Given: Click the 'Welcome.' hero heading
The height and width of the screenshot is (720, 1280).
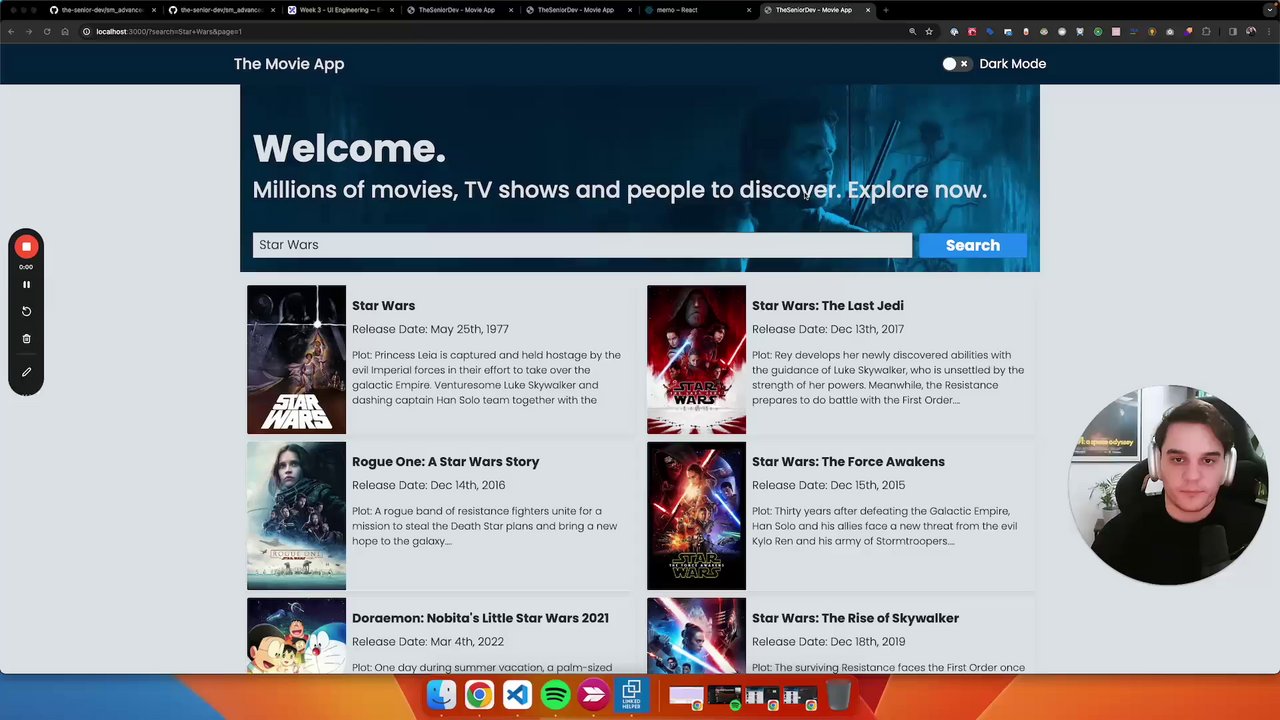Looking at the screenshot, I should pyautogui.click(x=349, y=149).
